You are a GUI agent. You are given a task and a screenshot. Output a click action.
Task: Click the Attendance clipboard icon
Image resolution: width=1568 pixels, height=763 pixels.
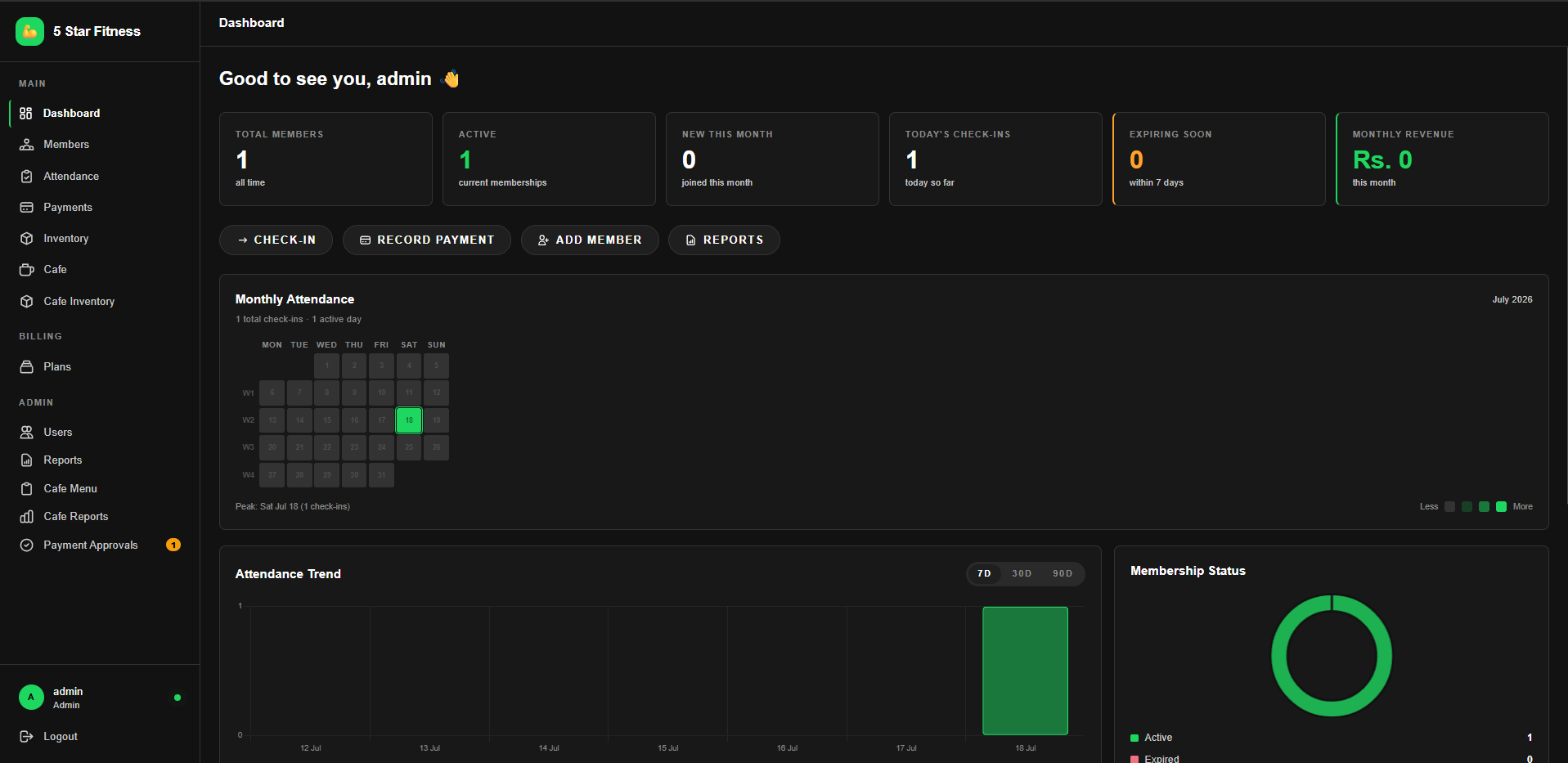pyautogui.click(x=26, y=176)
